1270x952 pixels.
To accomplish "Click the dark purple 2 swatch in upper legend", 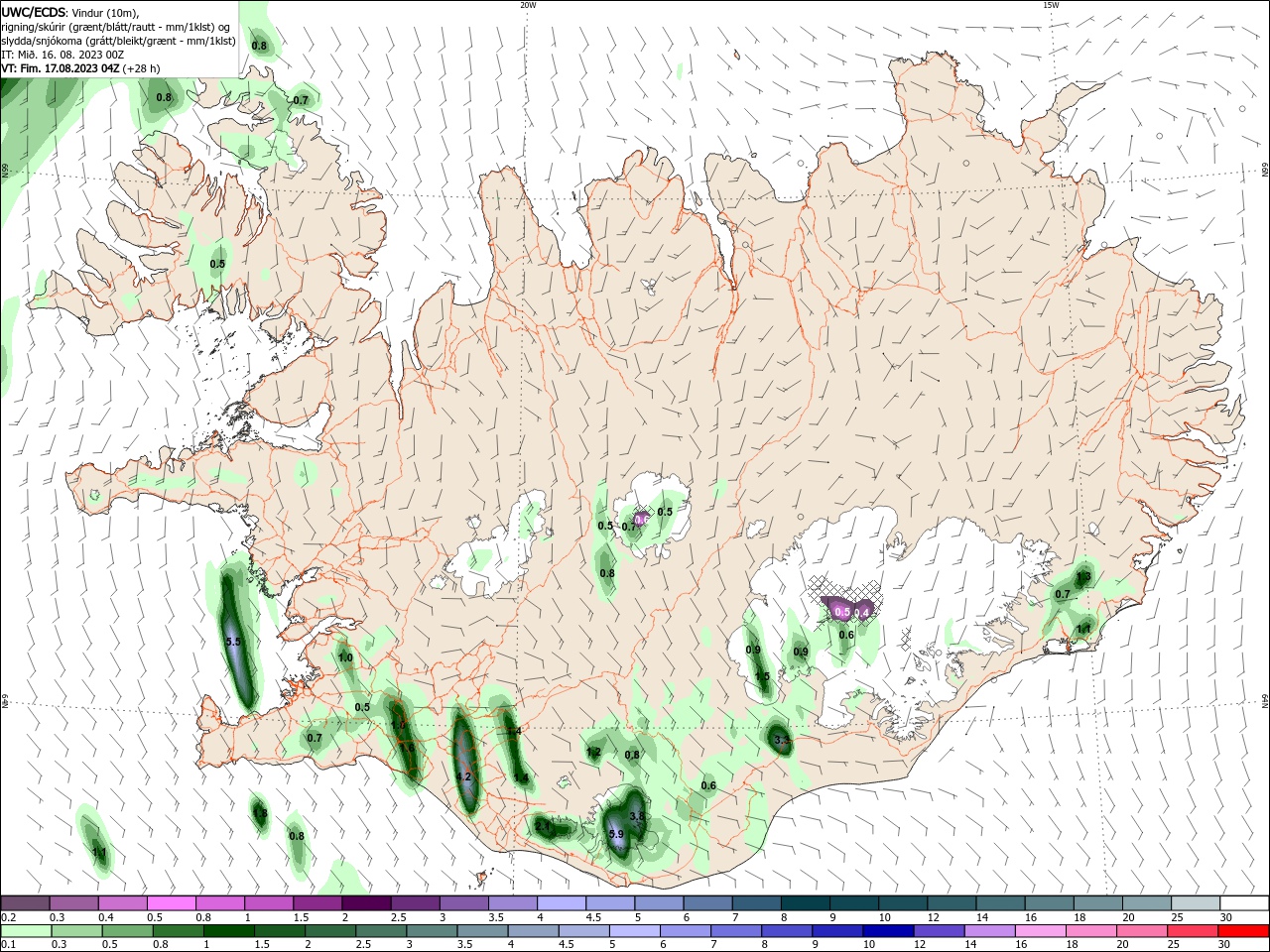I will pos(366,903).
